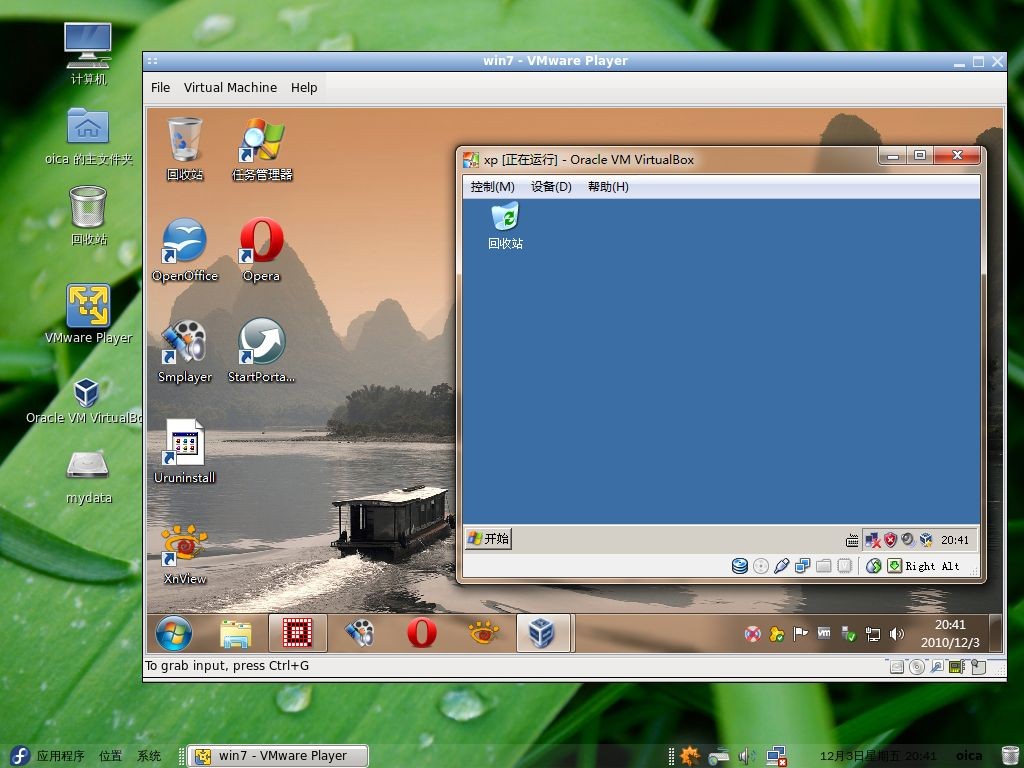The width and height of the screenshot is (1024, 768).
Task: Click the yellow icon with green check in Win7 tray
Action: (776, 633)
